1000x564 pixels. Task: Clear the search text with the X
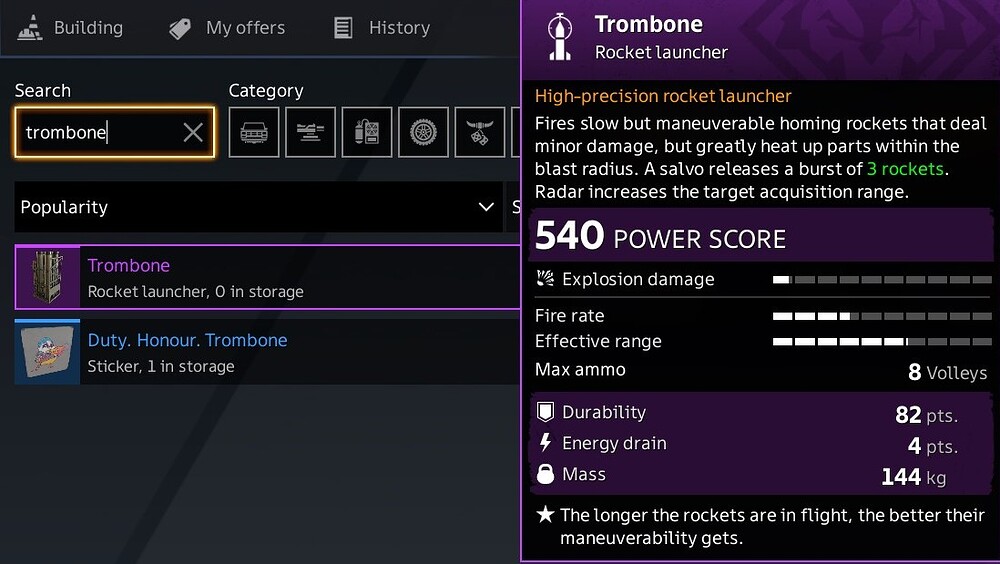[x=193, y=133]
